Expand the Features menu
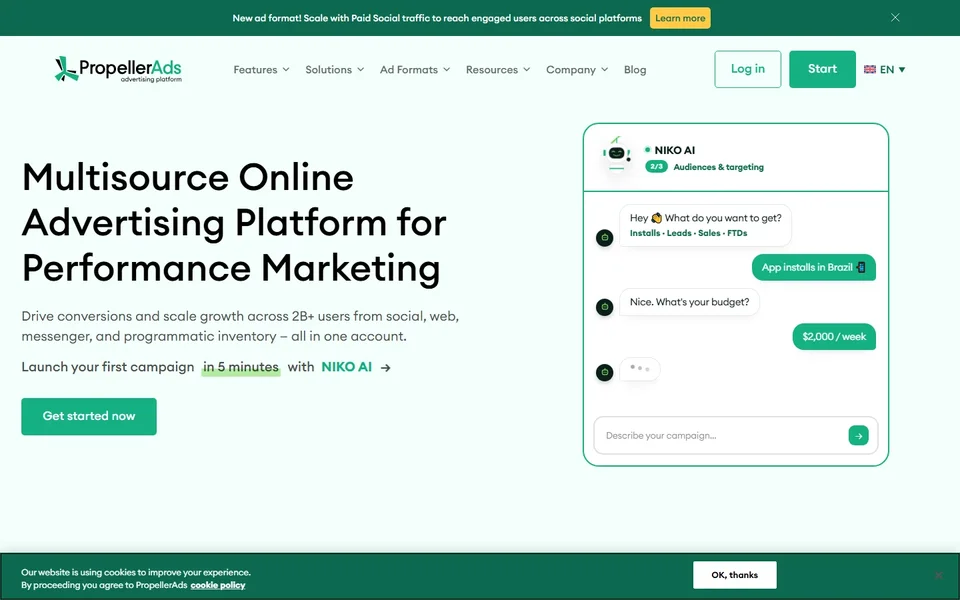Screen dimensions: 960x600 (x=261, y=70)
